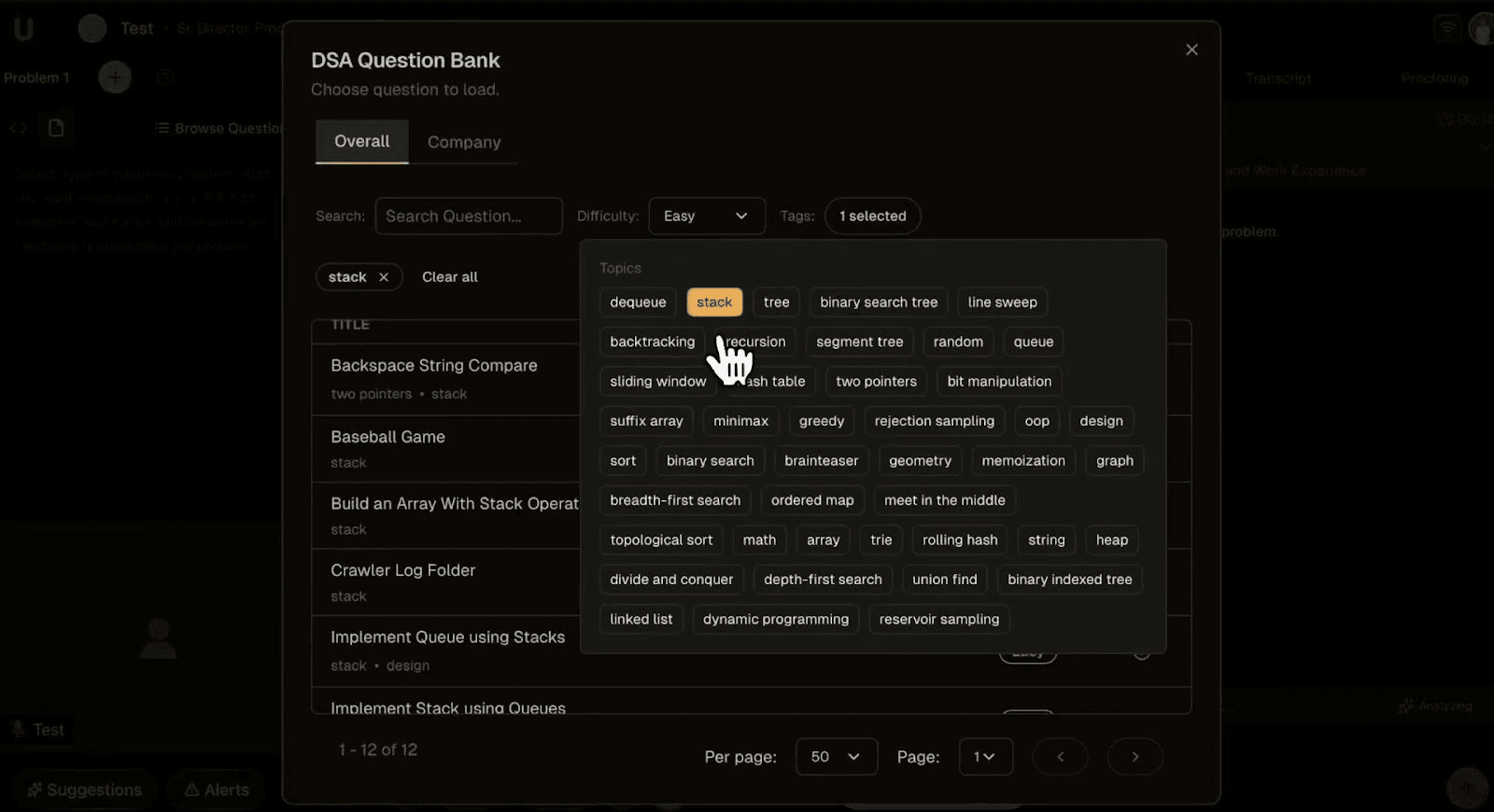Select the rejection sampling tag

pyautogui.click(x=935, y=421)
